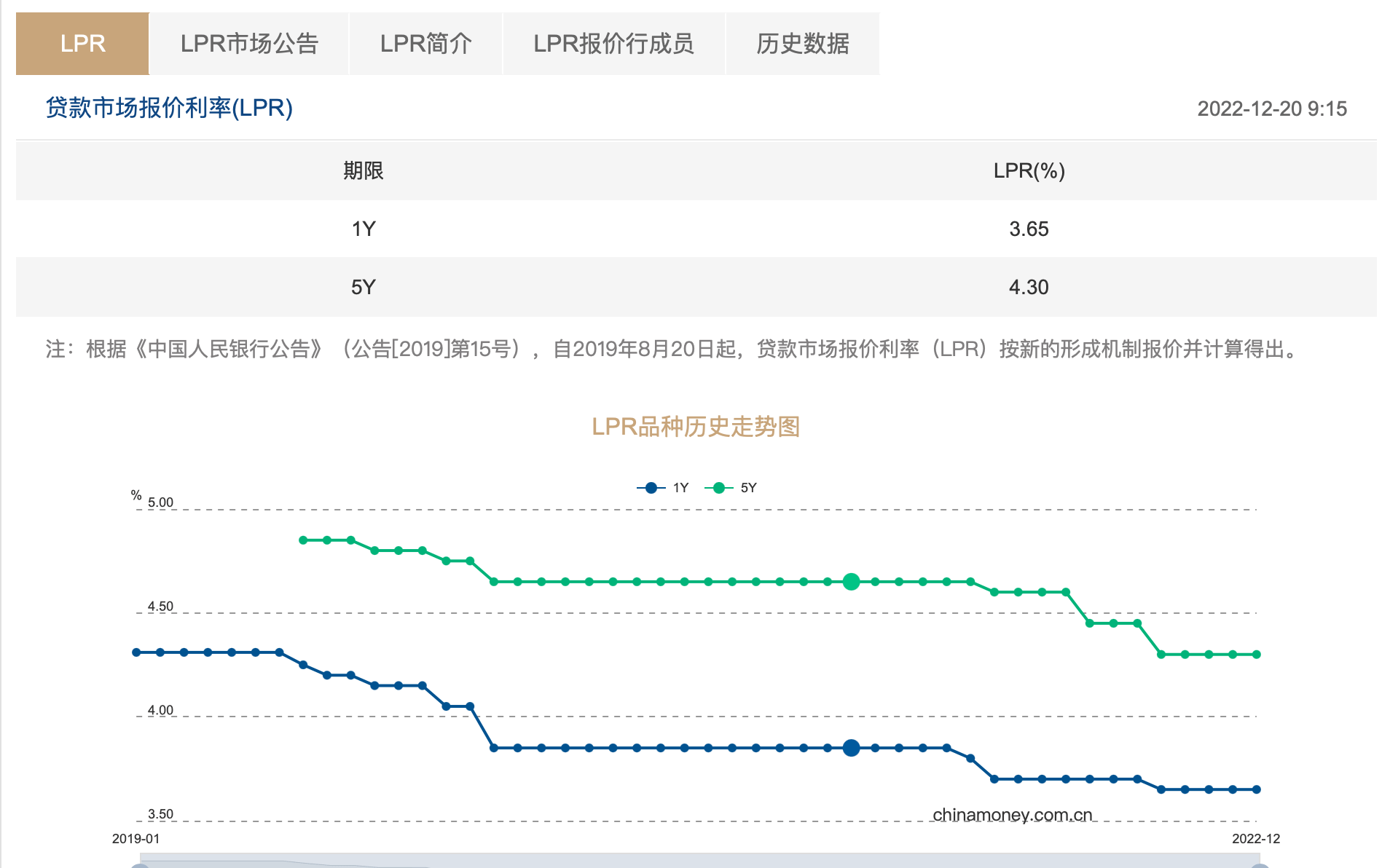Image resolution: width=1390 pixels, height=868 pixels.
Task: Click the first data point of the 5Y line
Action: coord(303,539)
